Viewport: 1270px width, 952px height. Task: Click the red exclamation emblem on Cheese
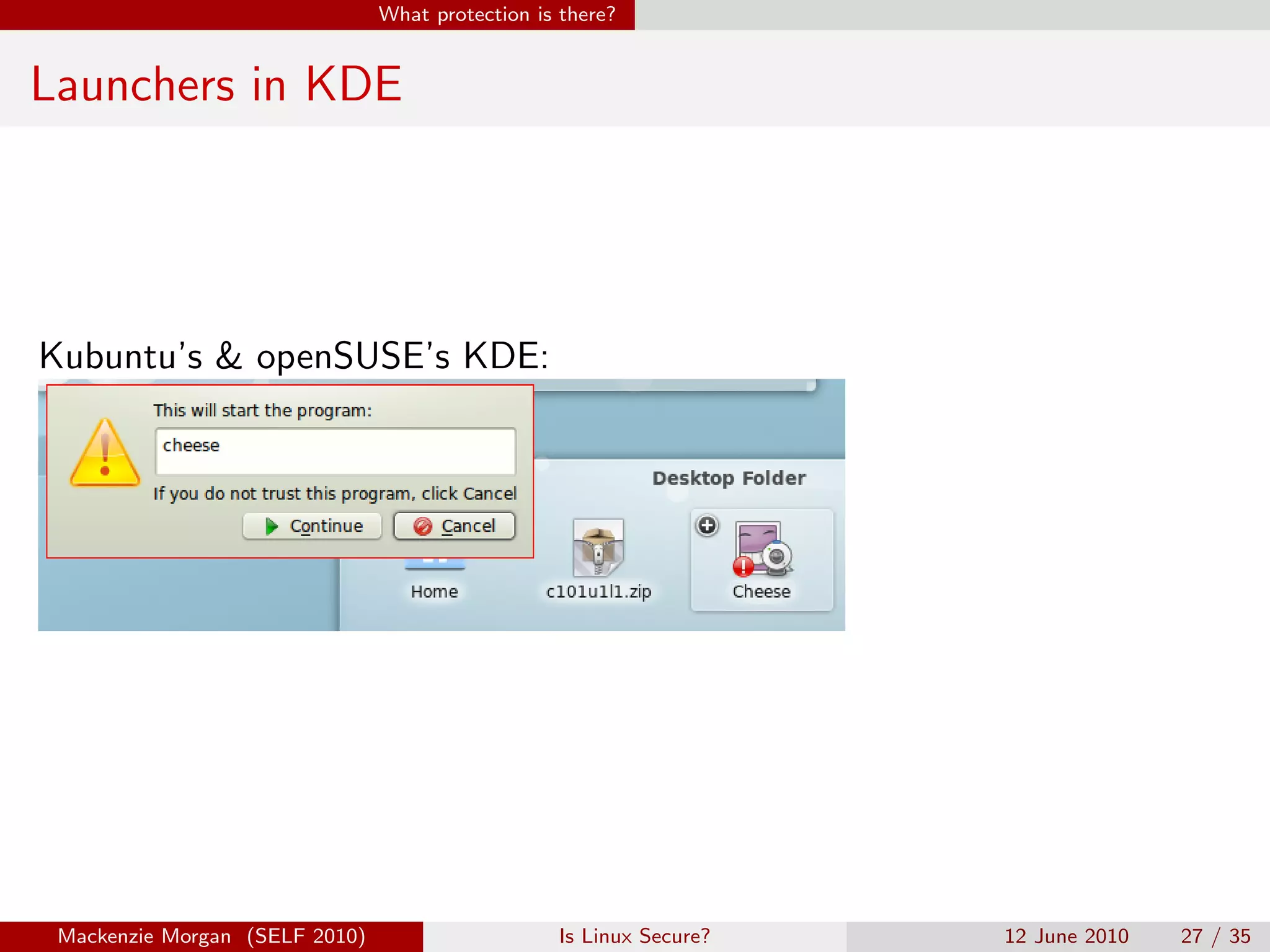tap(743, 566)
